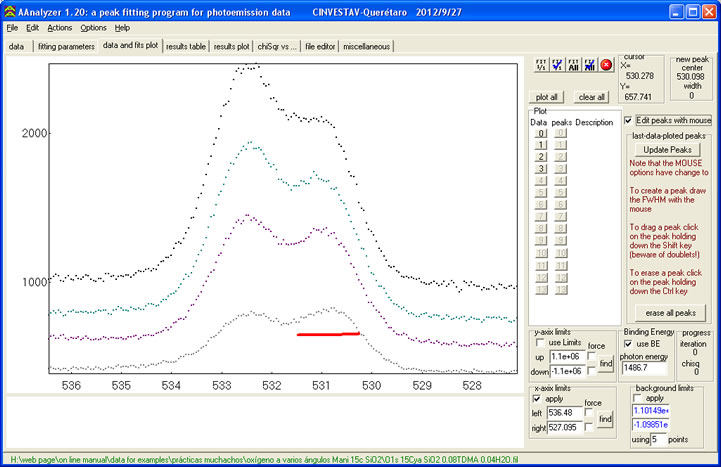Open the Options menu

pos(93,28)
